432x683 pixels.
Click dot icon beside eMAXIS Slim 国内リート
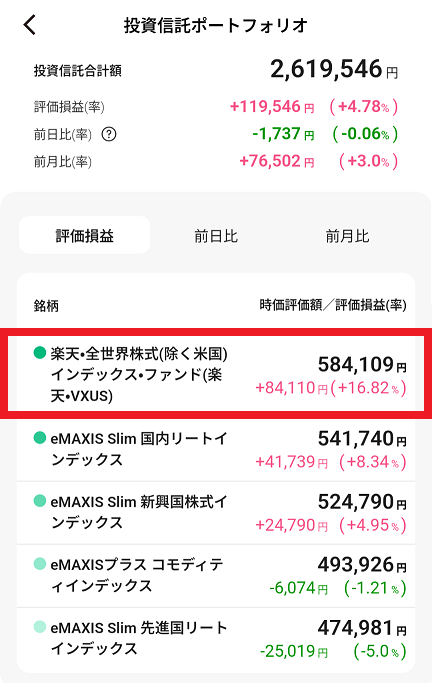(40, 437)
